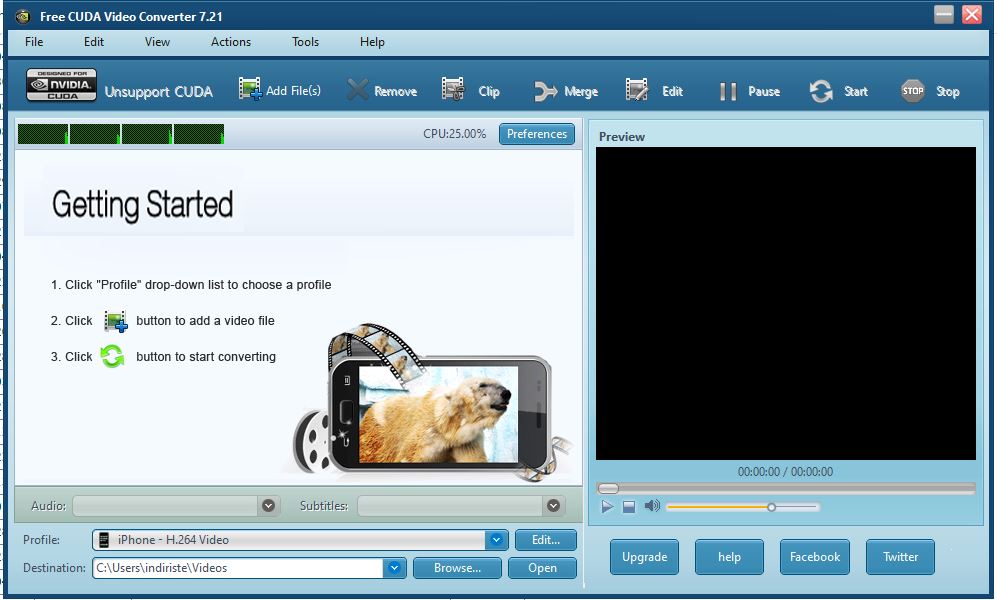Minimize the Free CUDA Video Converter window
Viewport: 997px width, 600px height.
click(x=944, y=15)
